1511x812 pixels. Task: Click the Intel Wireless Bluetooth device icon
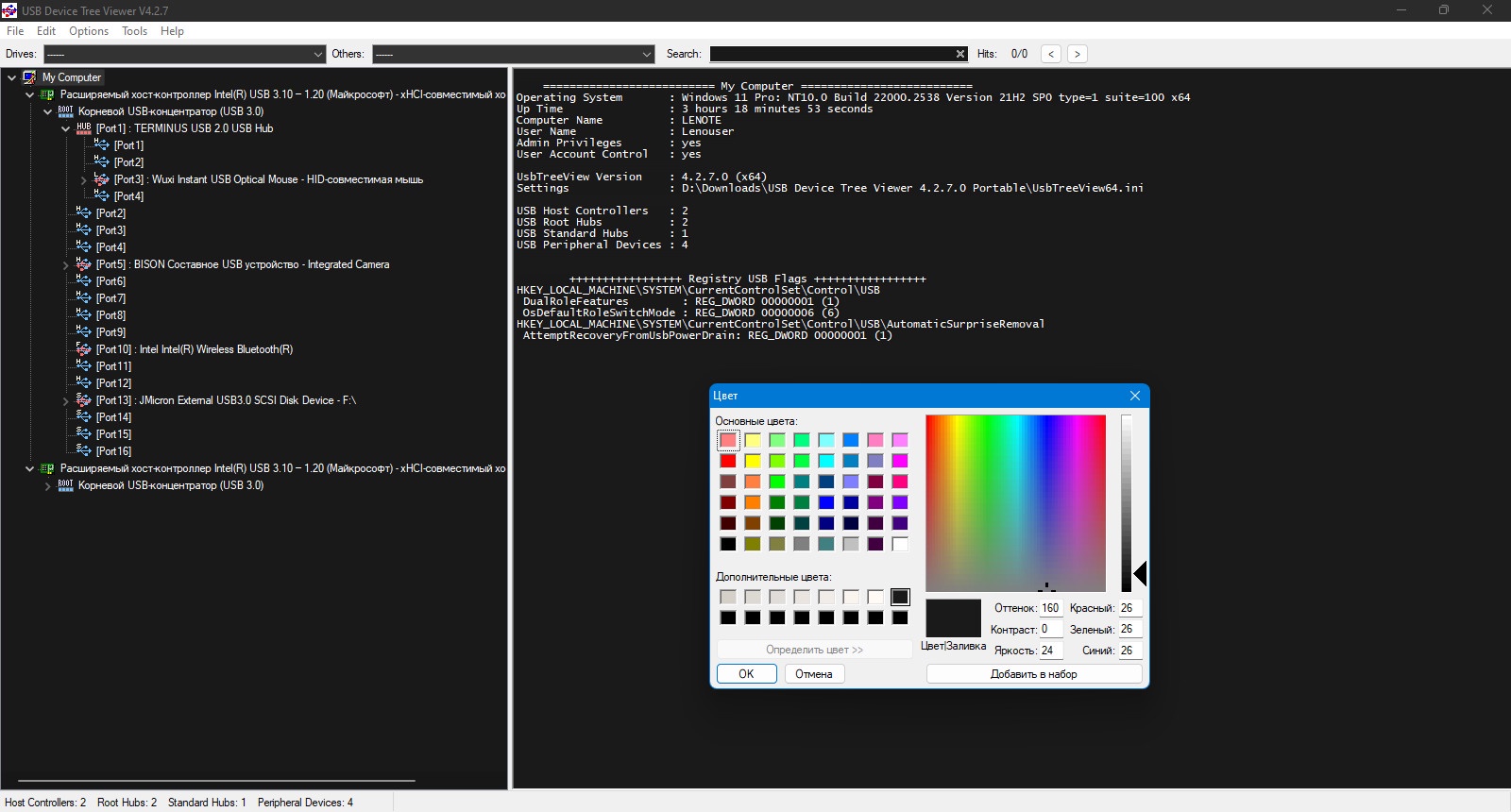point(83,349)
